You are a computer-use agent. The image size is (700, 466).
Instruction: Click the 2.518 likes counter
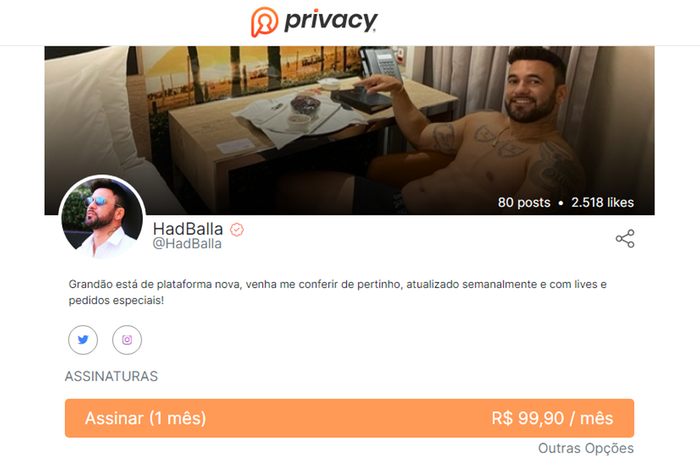point(603,203)
